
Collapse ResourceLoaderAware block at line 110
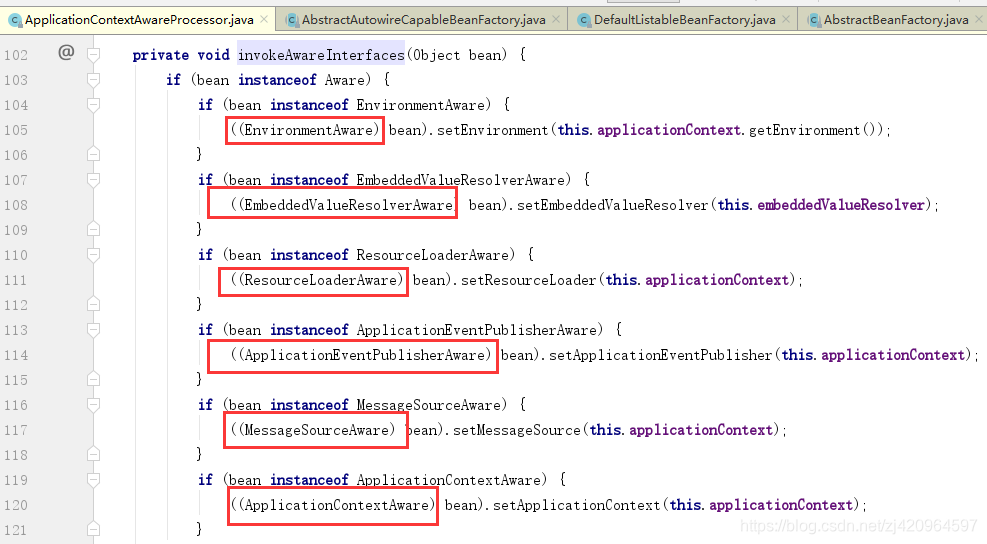coord(93,255)
